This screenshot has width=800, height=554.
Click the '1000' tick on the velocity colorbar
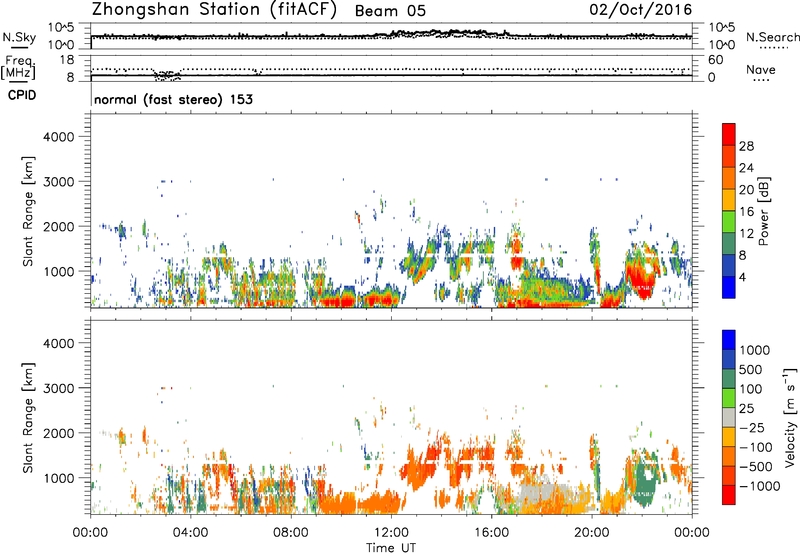(x=755, y=350)
